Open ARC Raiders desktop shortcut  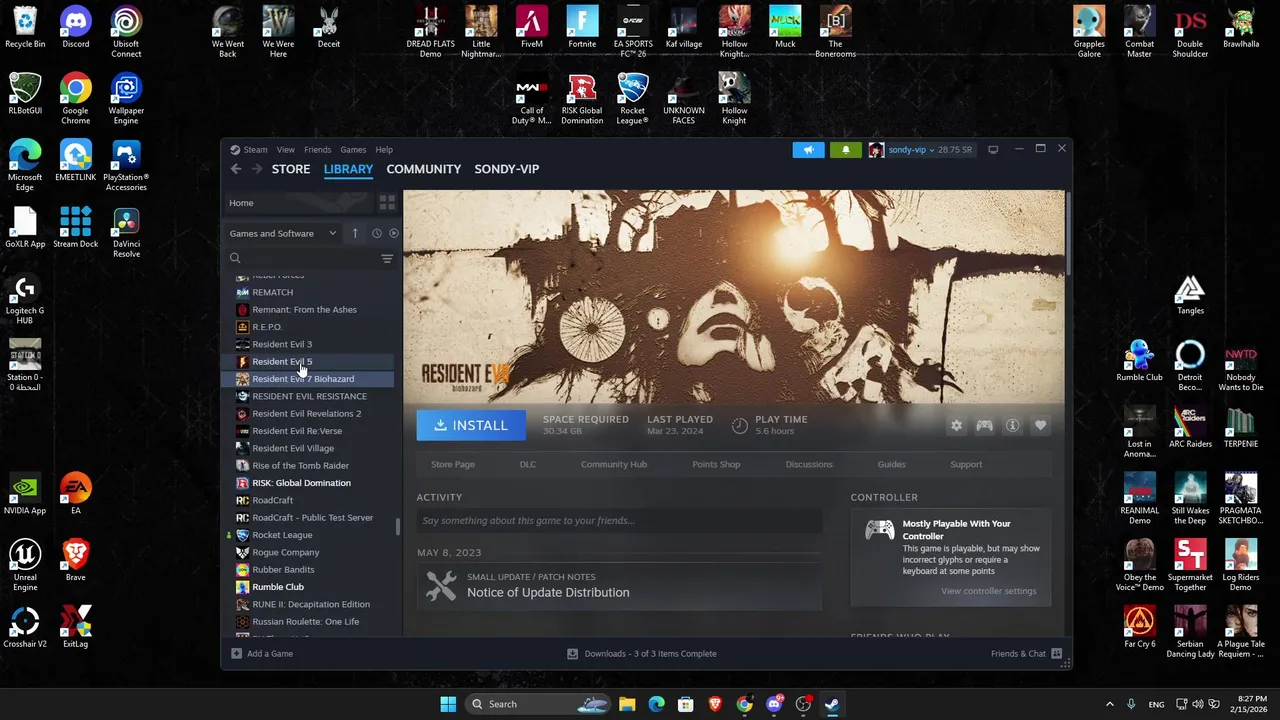(x=1190, y=427)
